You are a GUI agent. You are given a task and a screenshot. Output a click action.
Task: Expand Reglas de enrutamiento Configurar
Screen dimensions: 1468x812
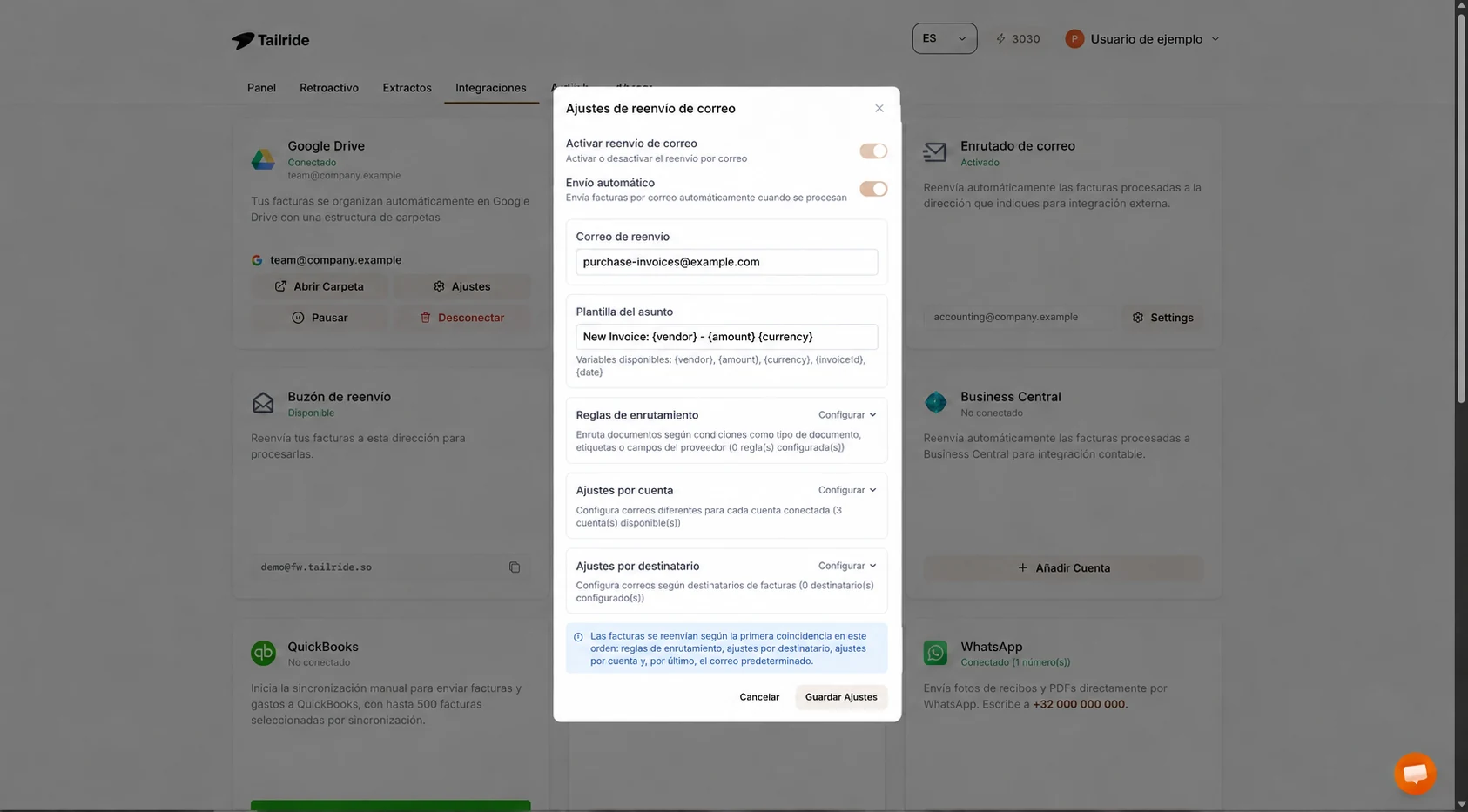pos(847,415)
